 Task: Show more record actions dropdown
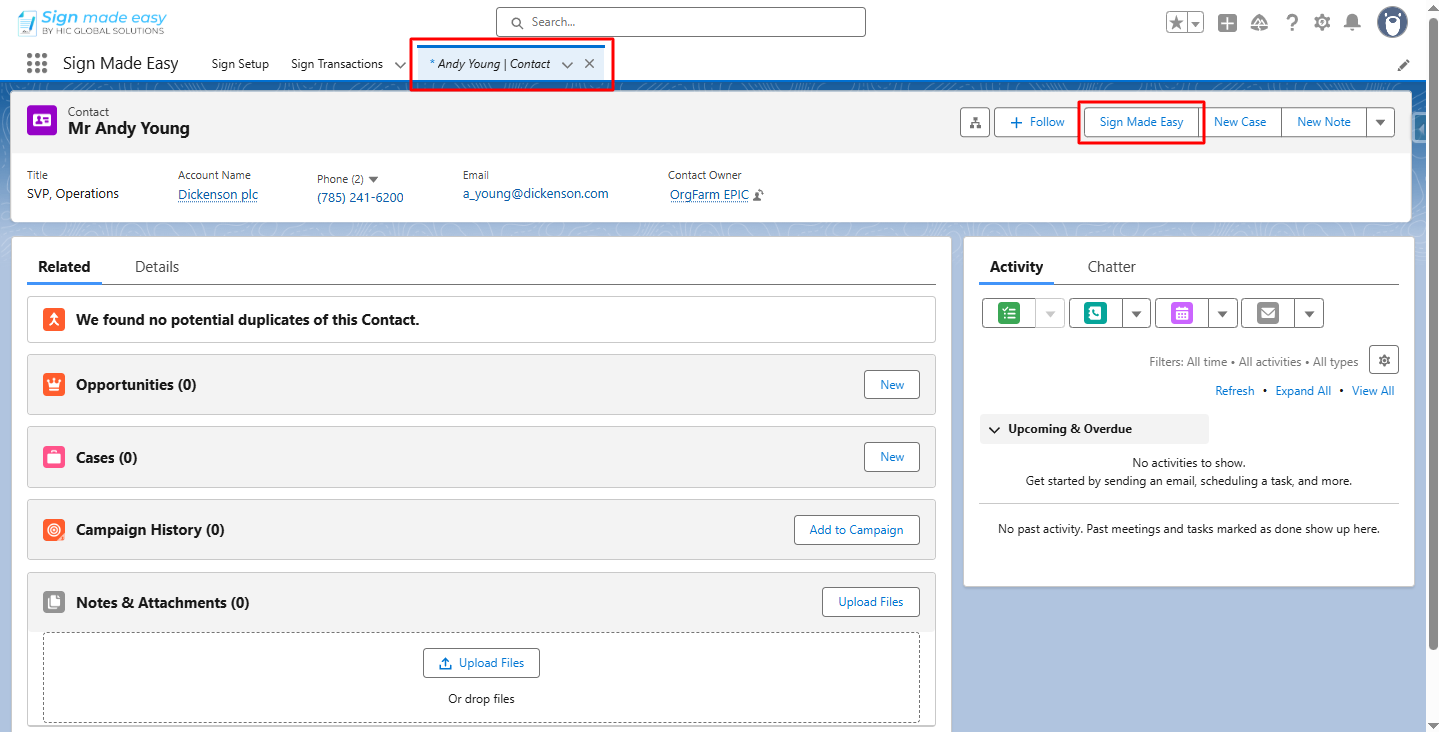point(1380,122)
